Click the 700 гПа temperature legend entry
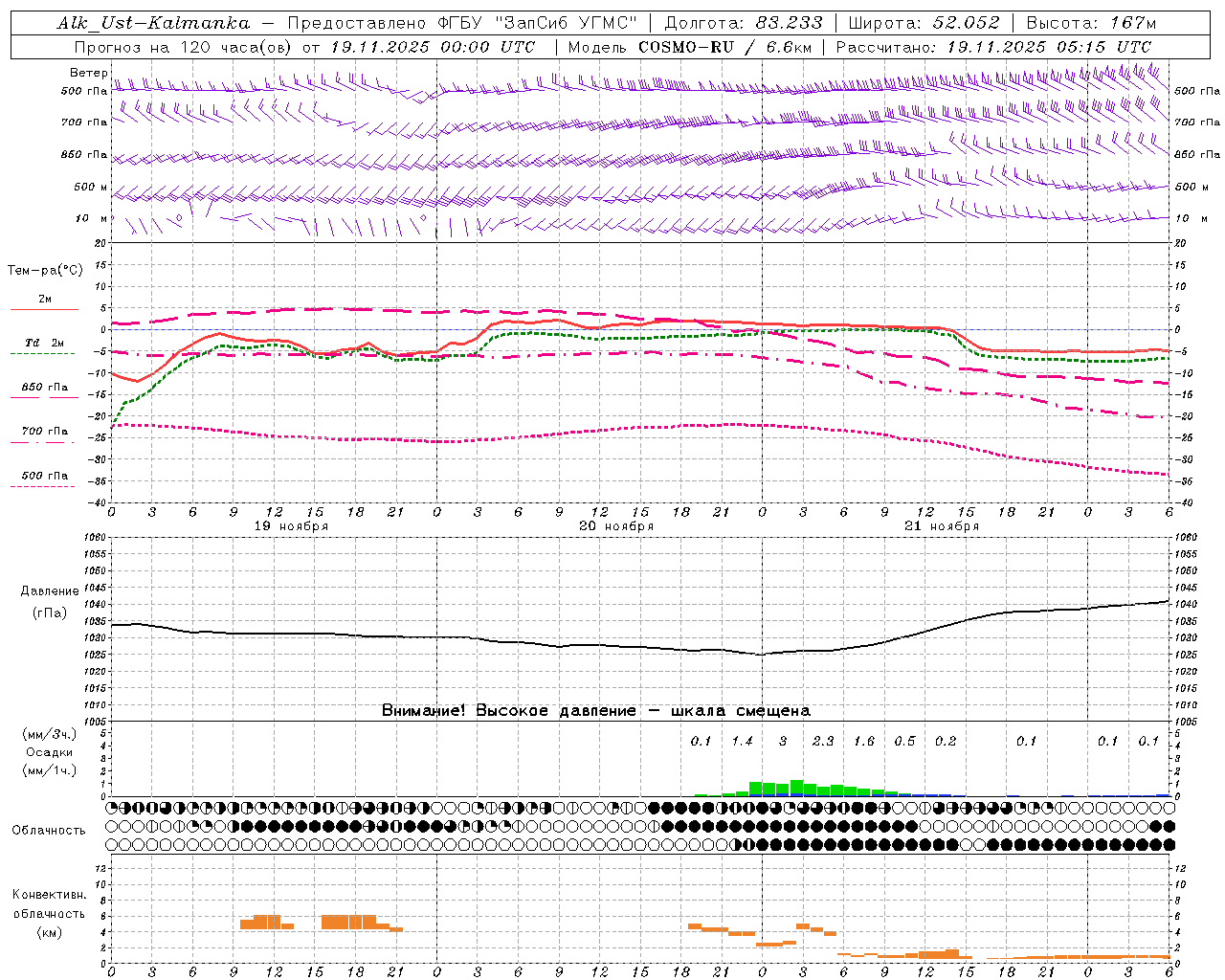Screen dimensions: 1225x980 [45, 431]
